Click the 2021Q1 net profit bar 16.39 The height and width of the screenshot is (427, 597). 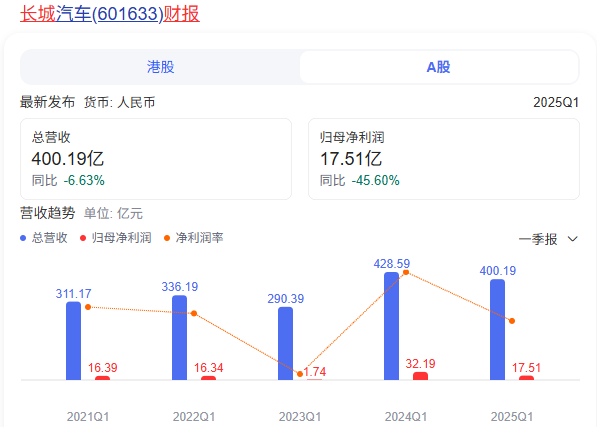102,378
